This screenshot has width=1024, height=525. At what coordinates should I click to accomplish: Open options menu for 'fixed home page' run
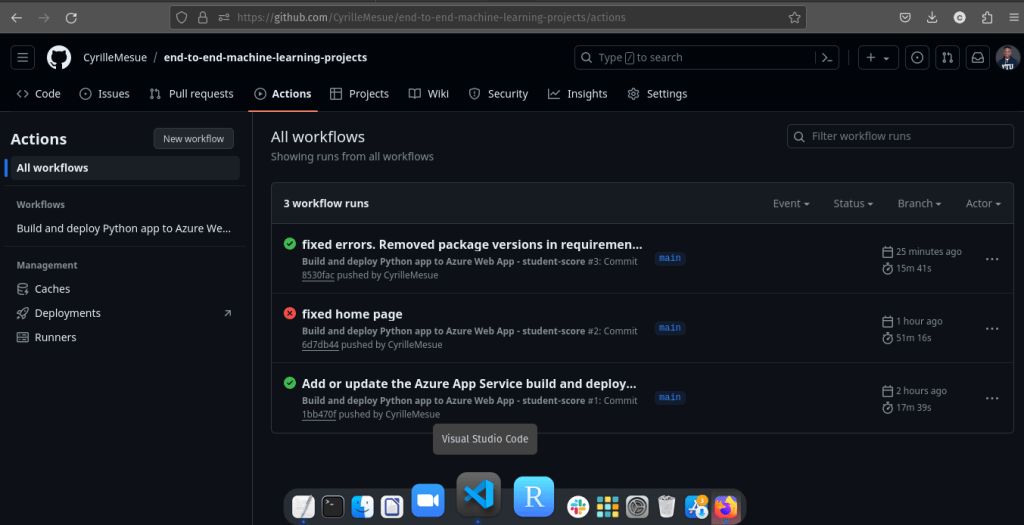[x=992, y=329]
